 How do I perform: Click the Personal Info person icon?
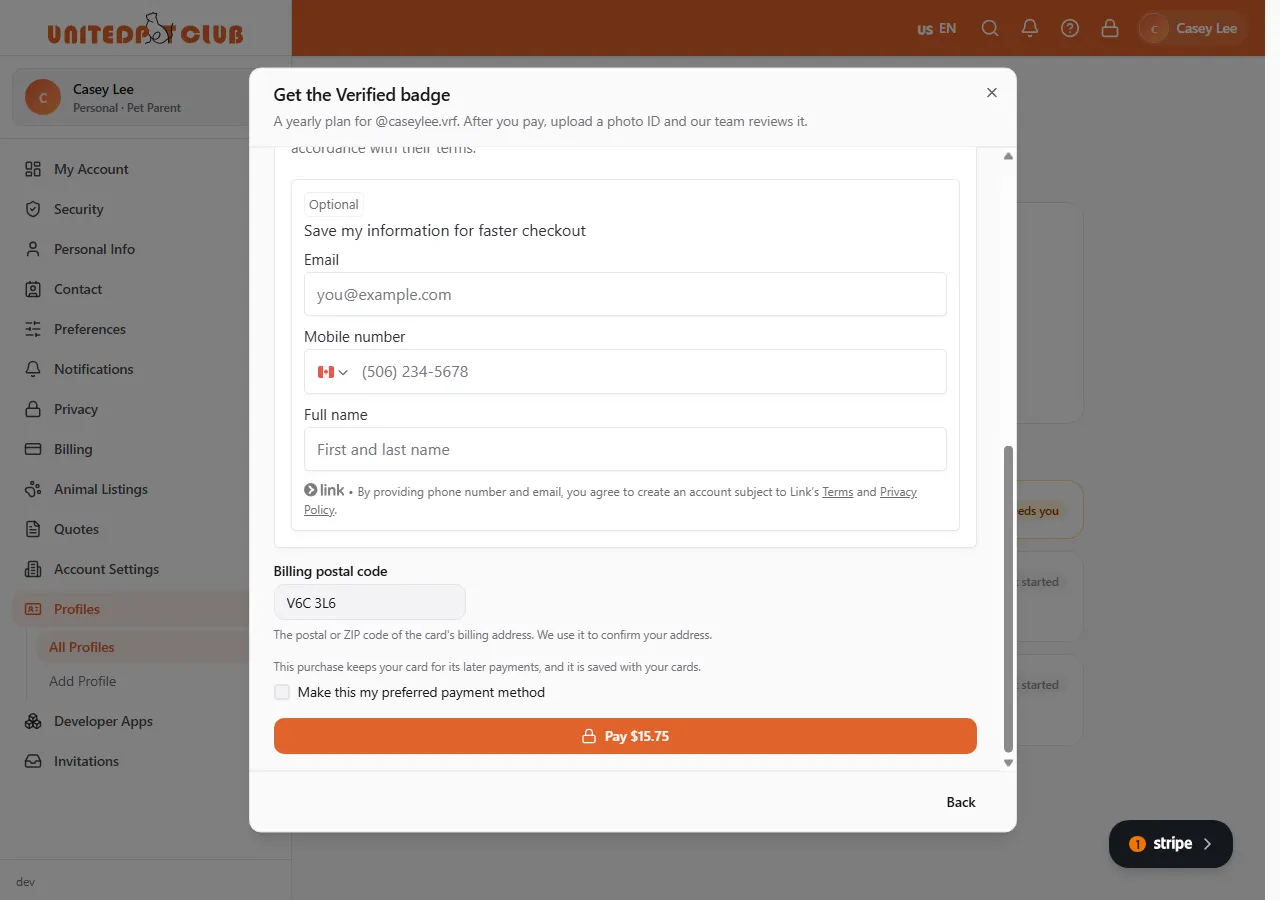[x=33, y=249]
